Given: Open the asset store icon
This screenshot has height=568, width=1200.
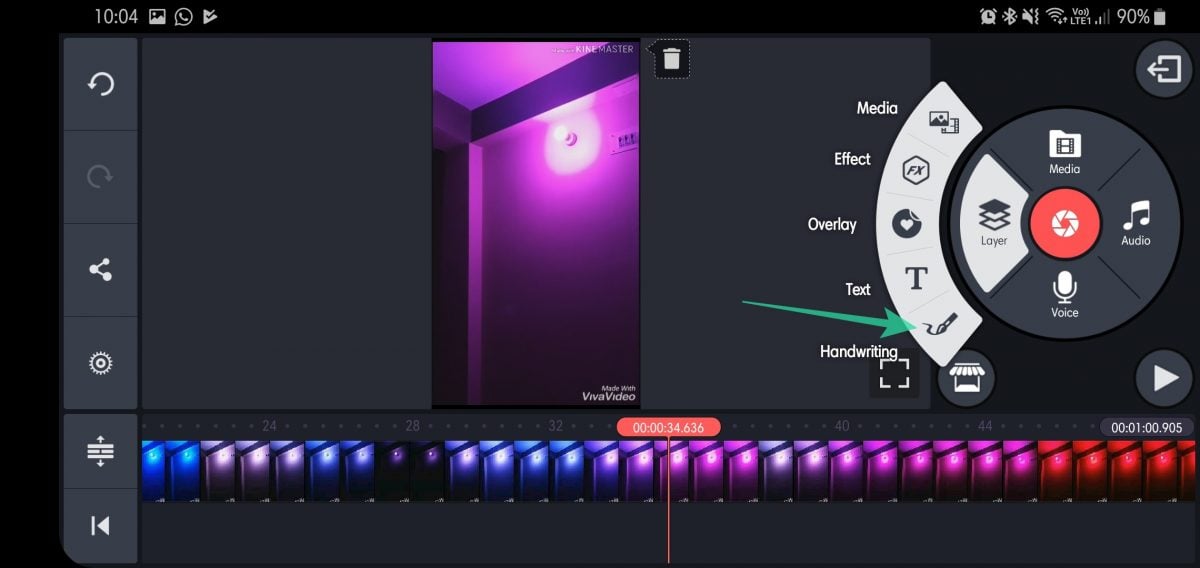Looking at the screenshot, I should pyautogui.click(x=966, y=378).
